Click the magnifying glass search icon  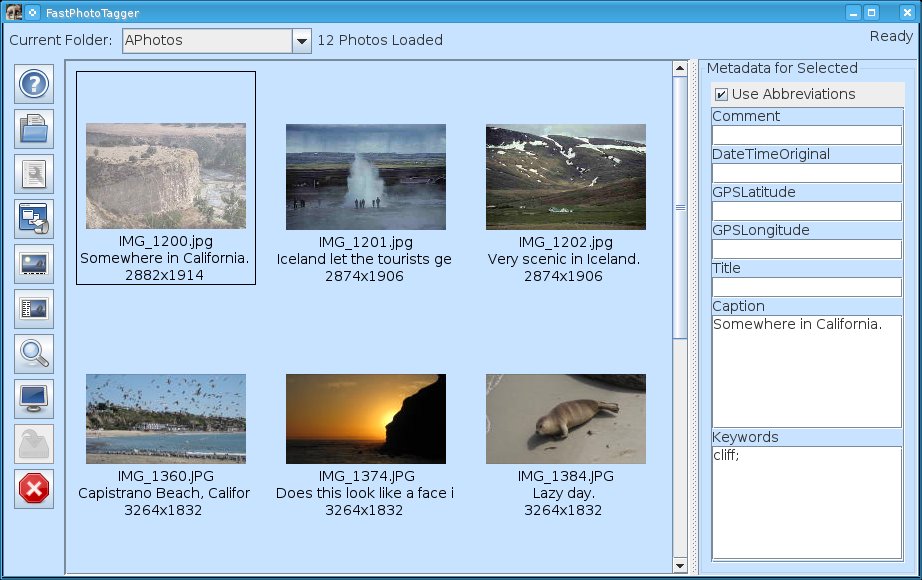click(x=34, y=354)
